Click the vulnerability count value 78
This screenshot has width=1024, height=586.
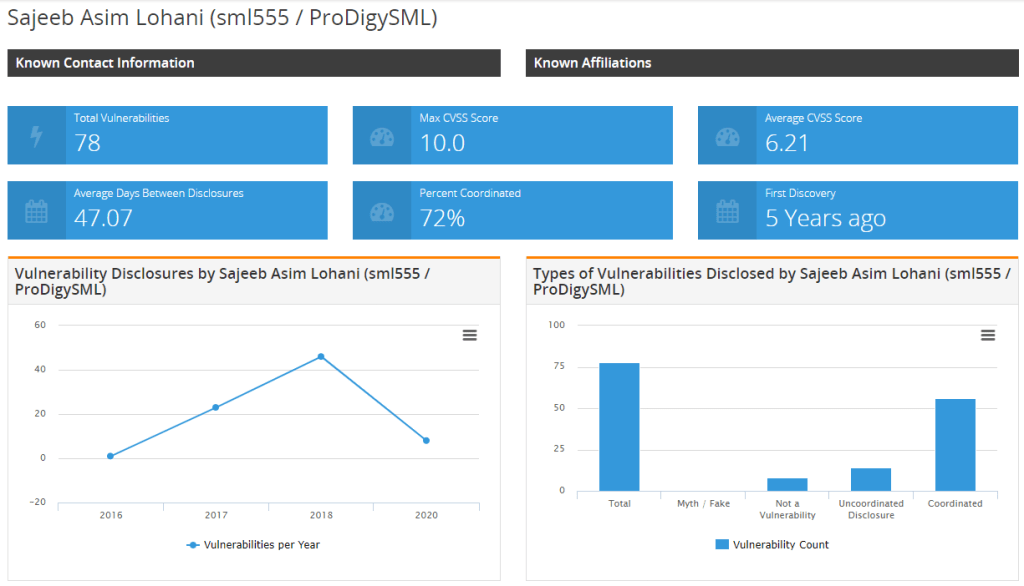coord(88,143)
